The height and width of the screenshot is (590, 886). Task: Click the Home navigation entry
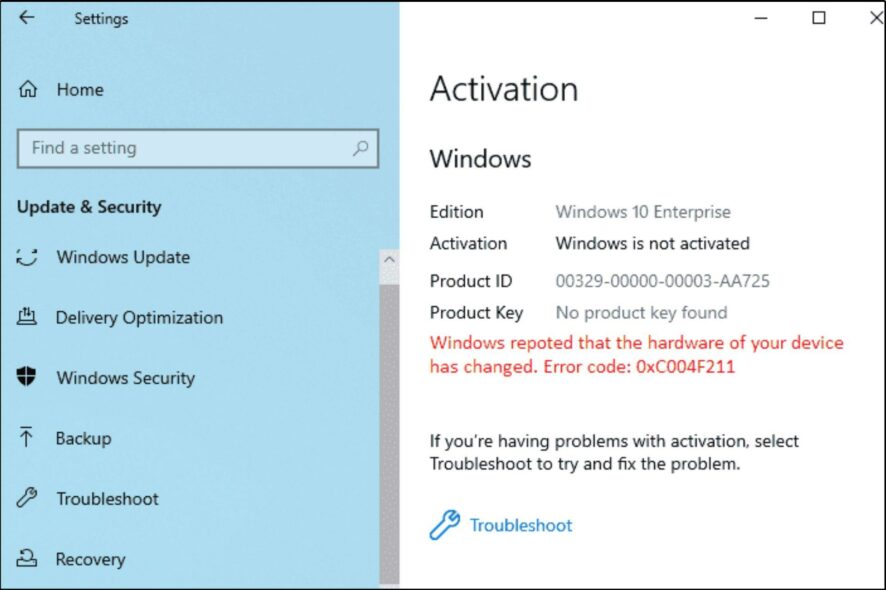79,90
